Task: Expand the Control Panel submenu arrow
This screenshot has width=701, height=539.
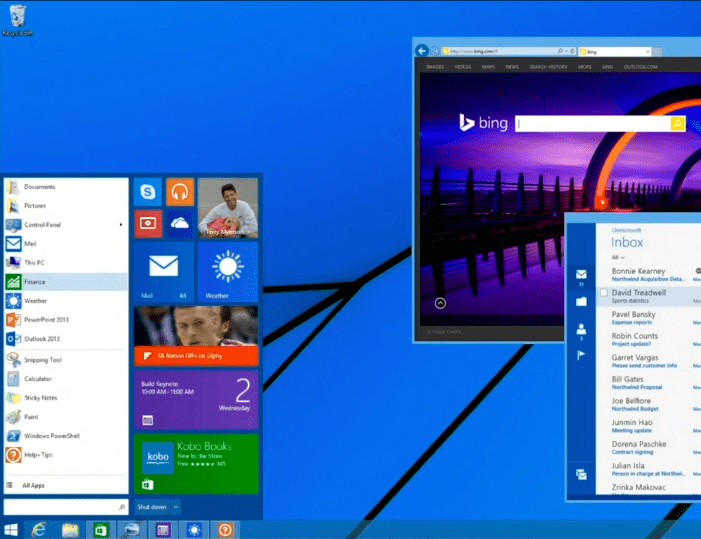Action: [121, 224]
